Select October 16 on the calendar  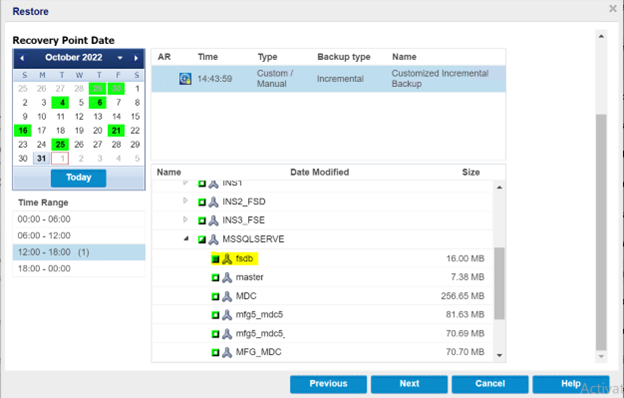pos(23,131)
